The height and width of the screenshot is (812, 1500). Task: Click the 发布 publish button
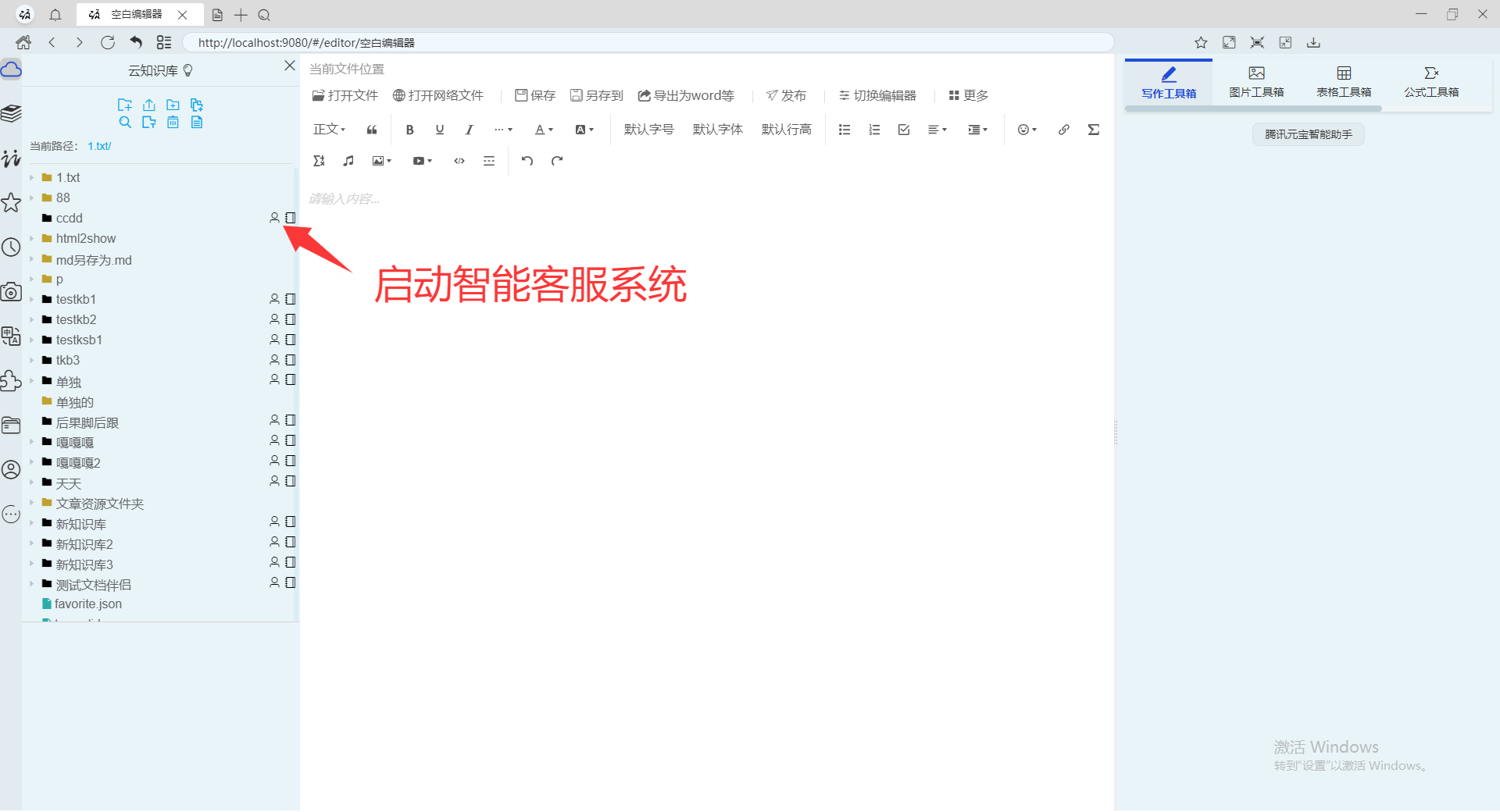click(x=786, y=95)
